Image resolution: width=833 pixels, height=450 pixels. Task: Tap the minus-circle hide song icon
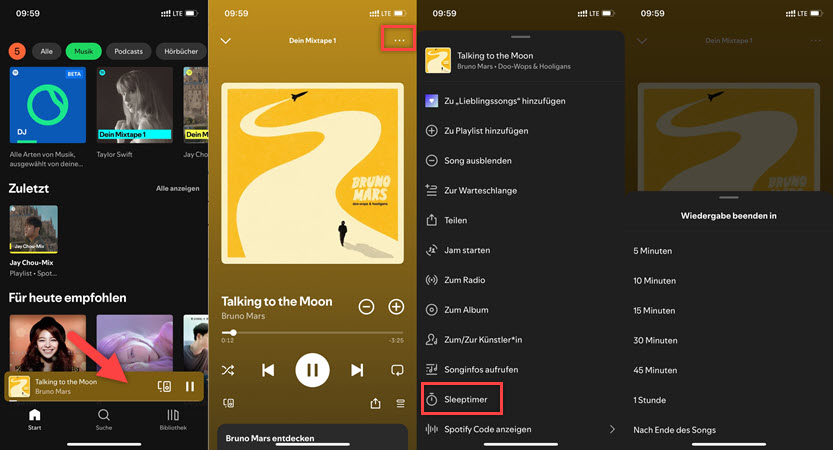click(431, 160)
